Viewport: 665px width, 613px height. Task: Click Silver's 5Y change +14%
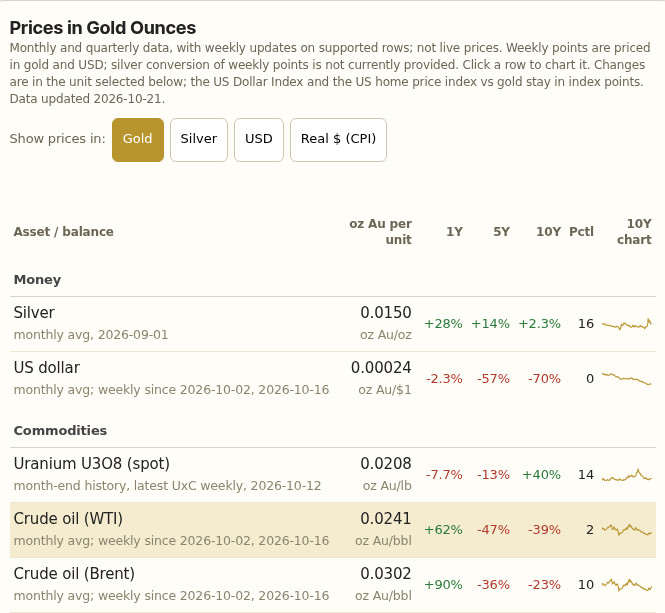[490, 324]
